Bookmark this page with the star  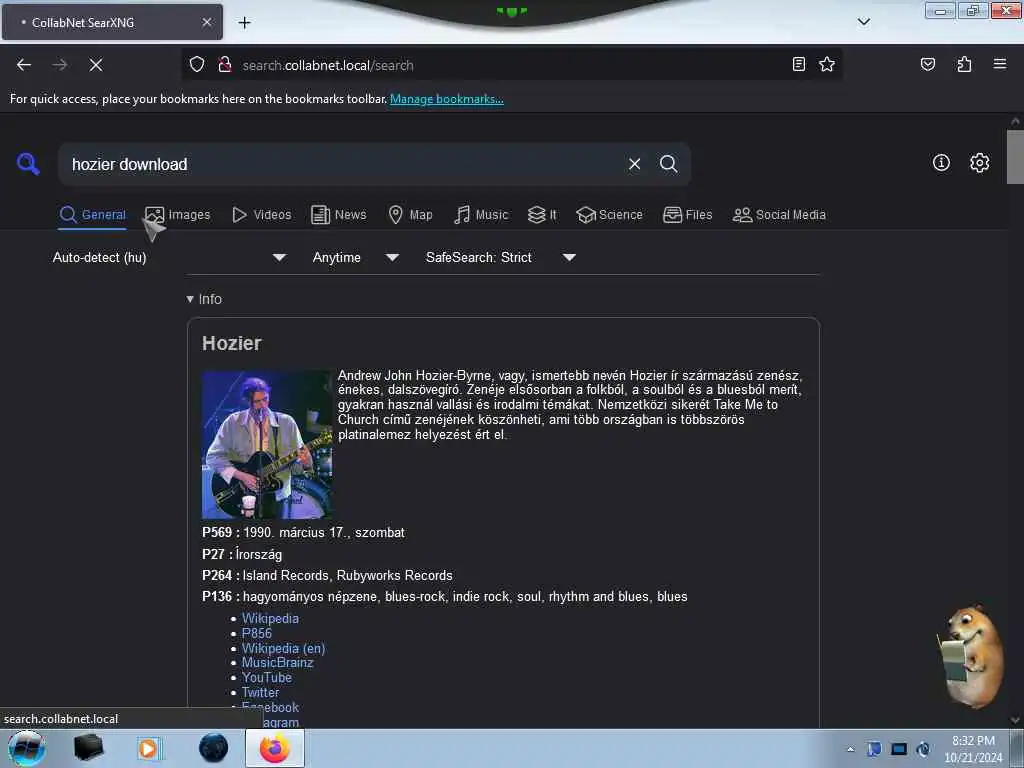click(827, 64)
